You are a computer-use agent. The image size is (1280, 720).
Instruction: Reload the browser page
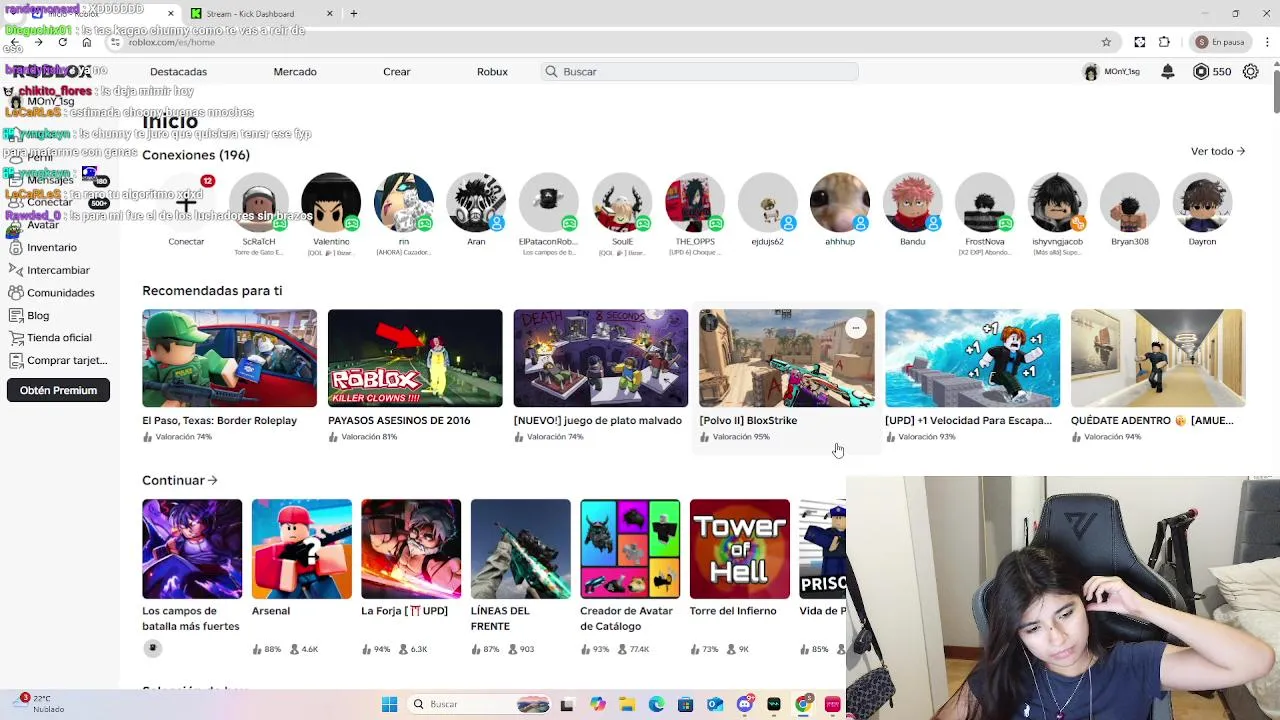[62, 42]
